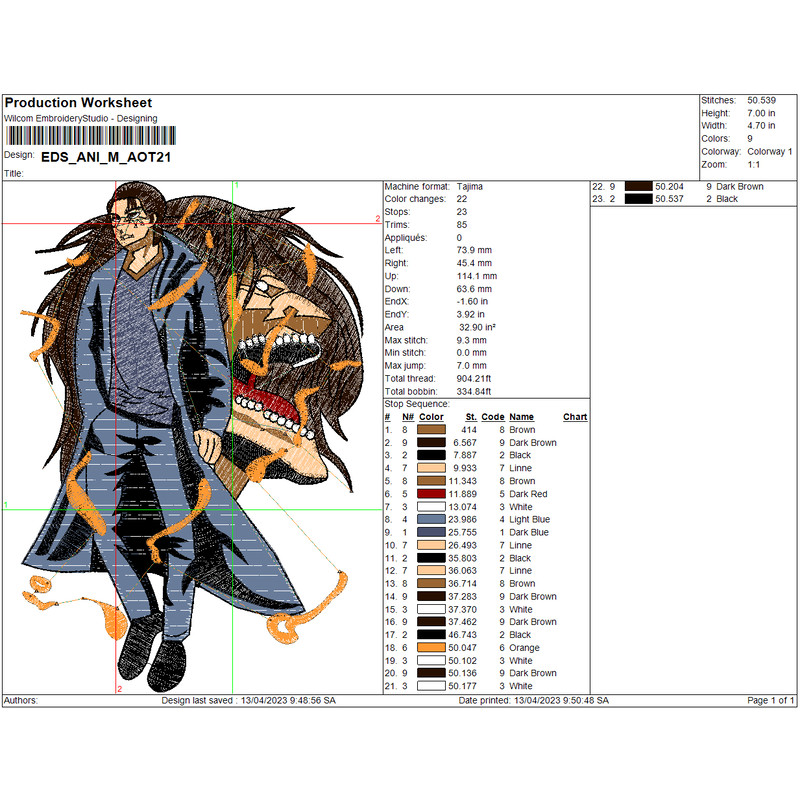Click the barcode under the worksheet title
The height and width of the screenshot is (800, 800).
point(94,137)
